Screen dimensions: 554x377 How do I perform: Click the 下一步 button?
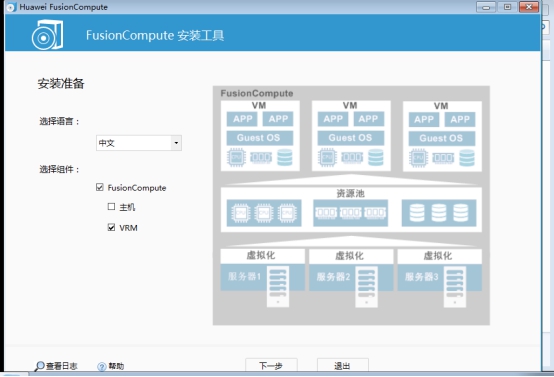(x=271, y=365)
